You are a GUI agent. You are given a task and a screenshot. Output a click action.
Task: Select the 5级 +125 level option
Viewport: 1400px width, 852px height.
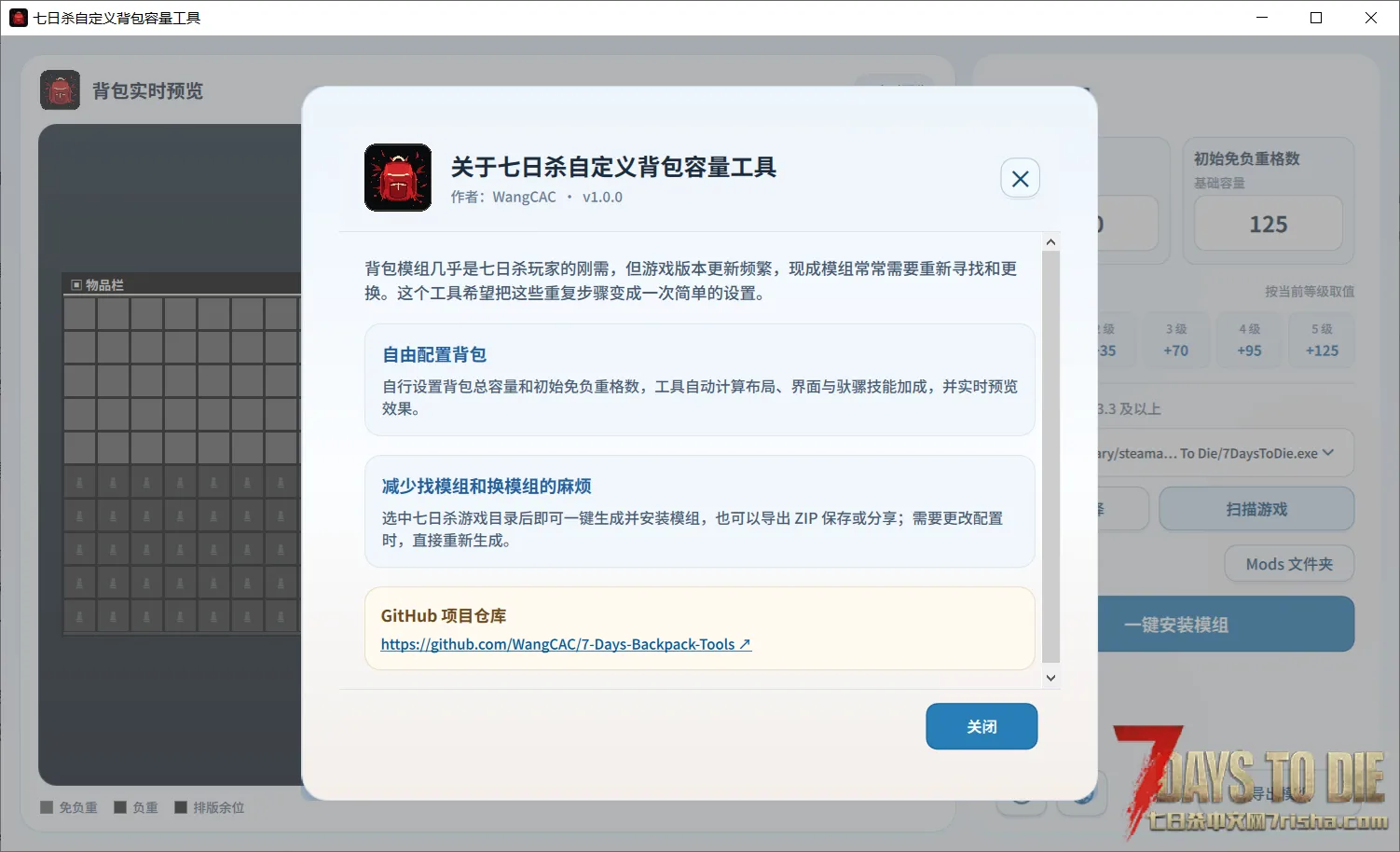coord(1322,340)
